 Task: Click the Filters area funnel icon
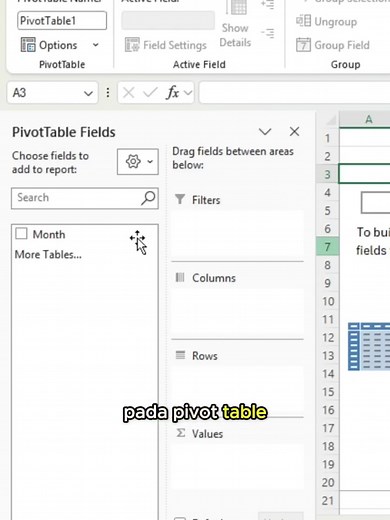point(180,199)
